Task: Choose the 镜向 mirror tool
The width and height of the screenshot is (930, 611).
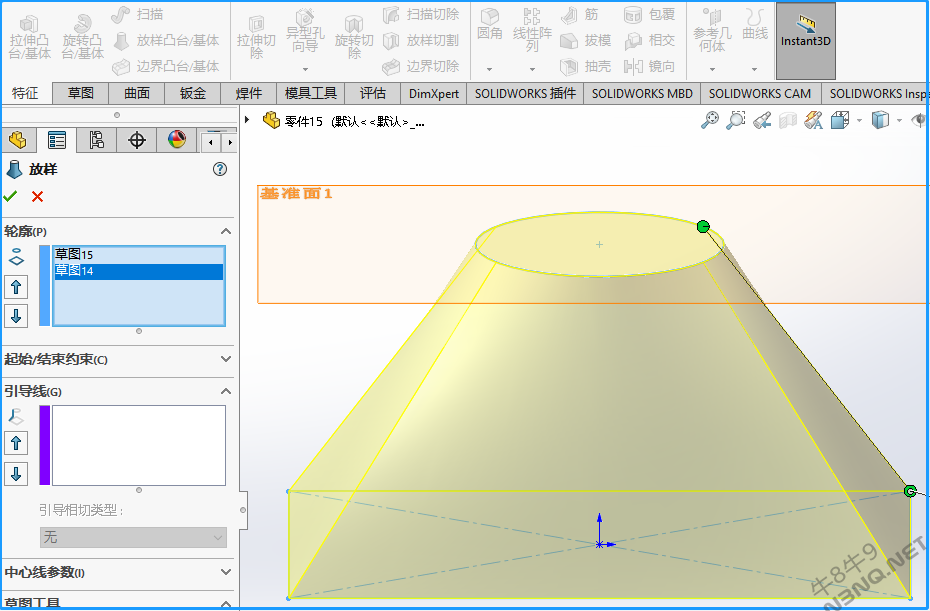Action: coord(649,66)
